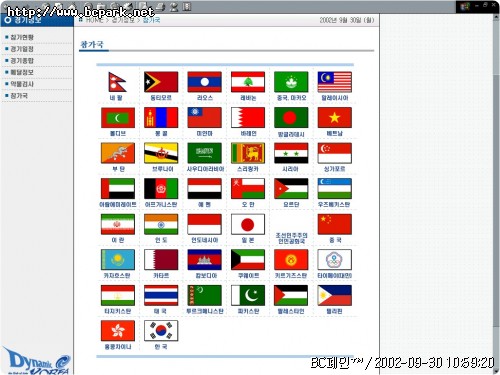This screenshot has width=500, height=375.
Task: Select the green Macau flag
Action: (x=291, y=82)
